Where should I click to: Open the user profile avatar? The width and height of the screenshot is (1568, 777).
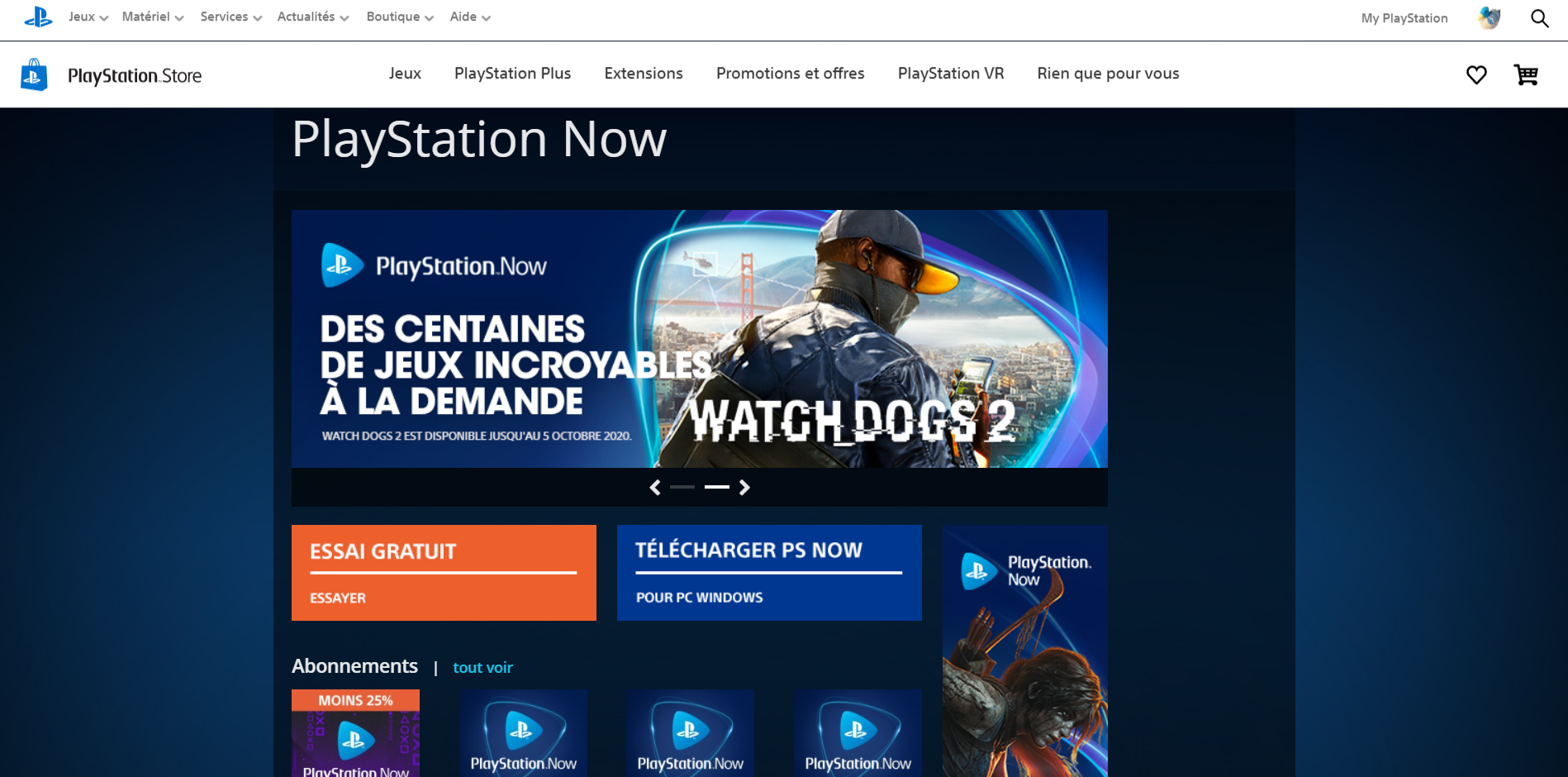tap(1489, 18)
